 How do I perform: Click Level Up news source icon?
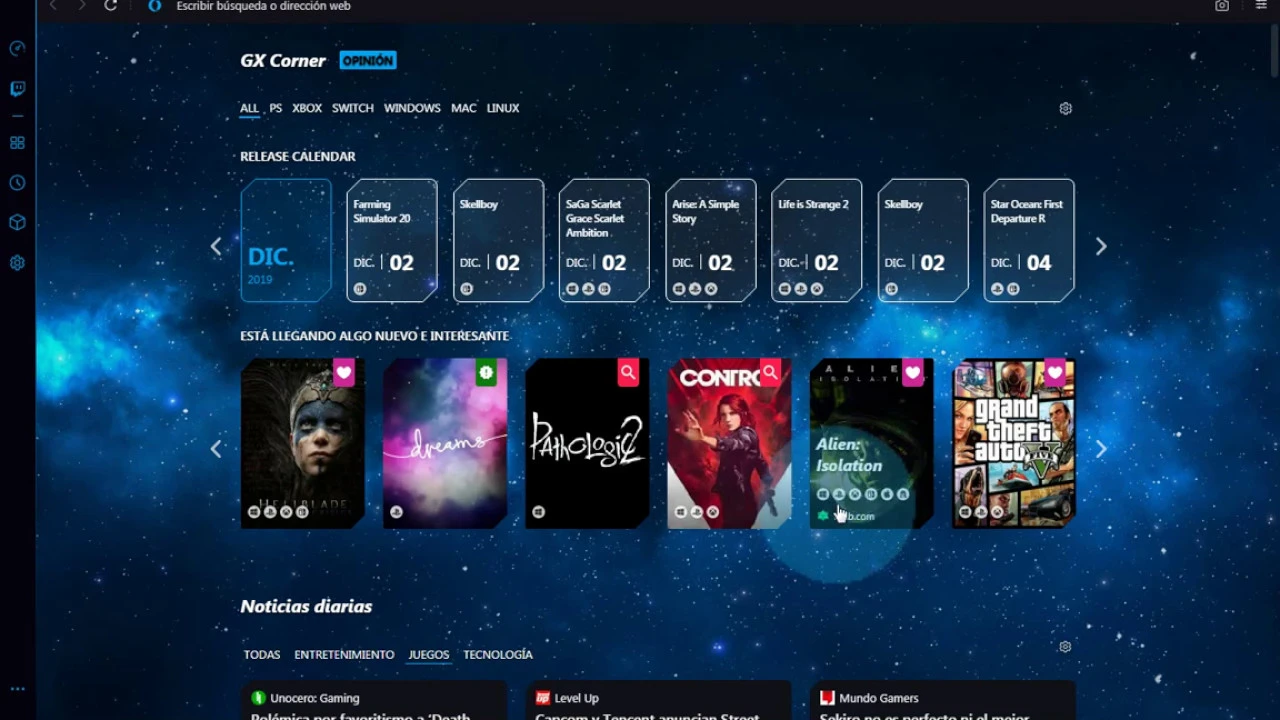point(542,698)
